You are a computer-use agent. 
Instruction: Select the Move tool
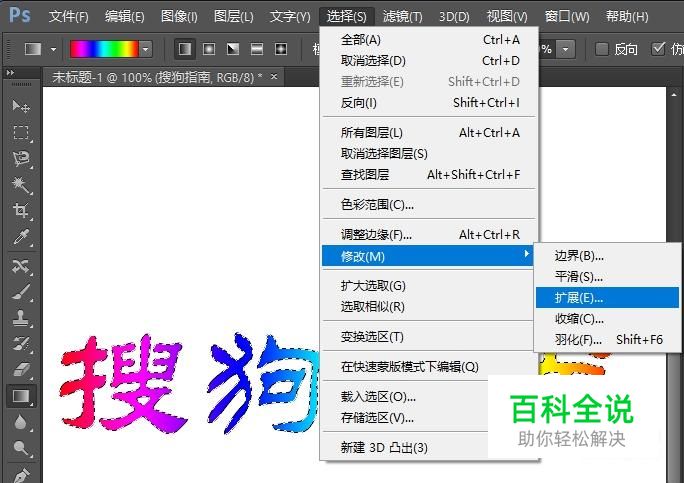pyautogui.click(x=21, y=106)
